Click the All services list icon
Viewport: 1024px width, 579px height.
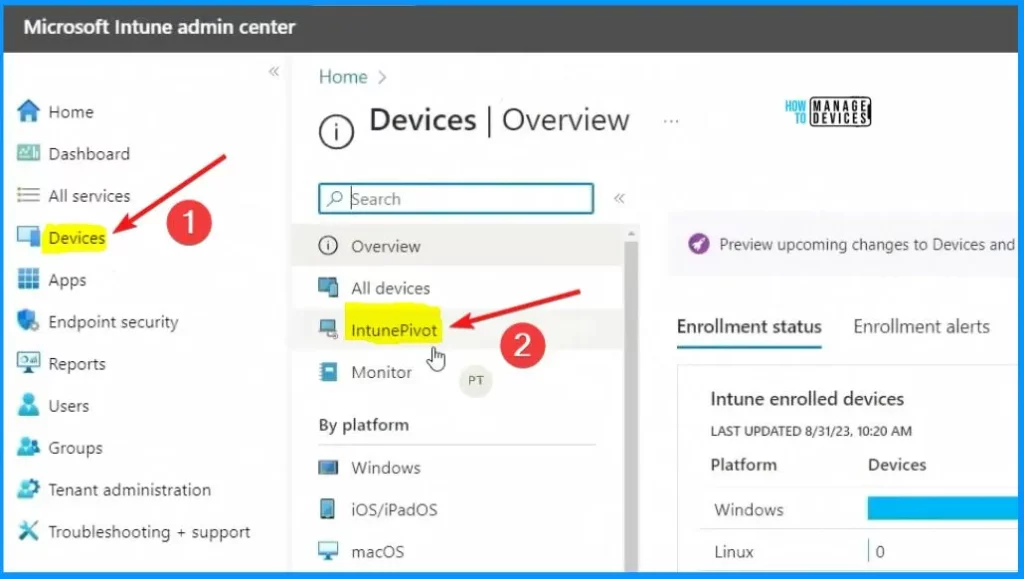[x=28, y=195]
